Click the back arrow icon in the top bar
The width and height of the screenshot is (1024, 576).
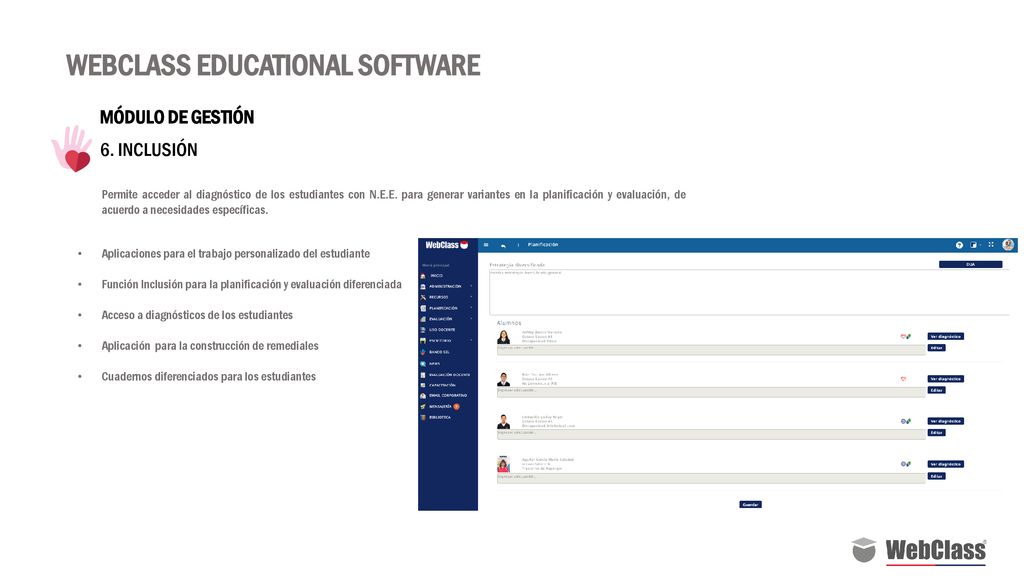tap(503, 246)
